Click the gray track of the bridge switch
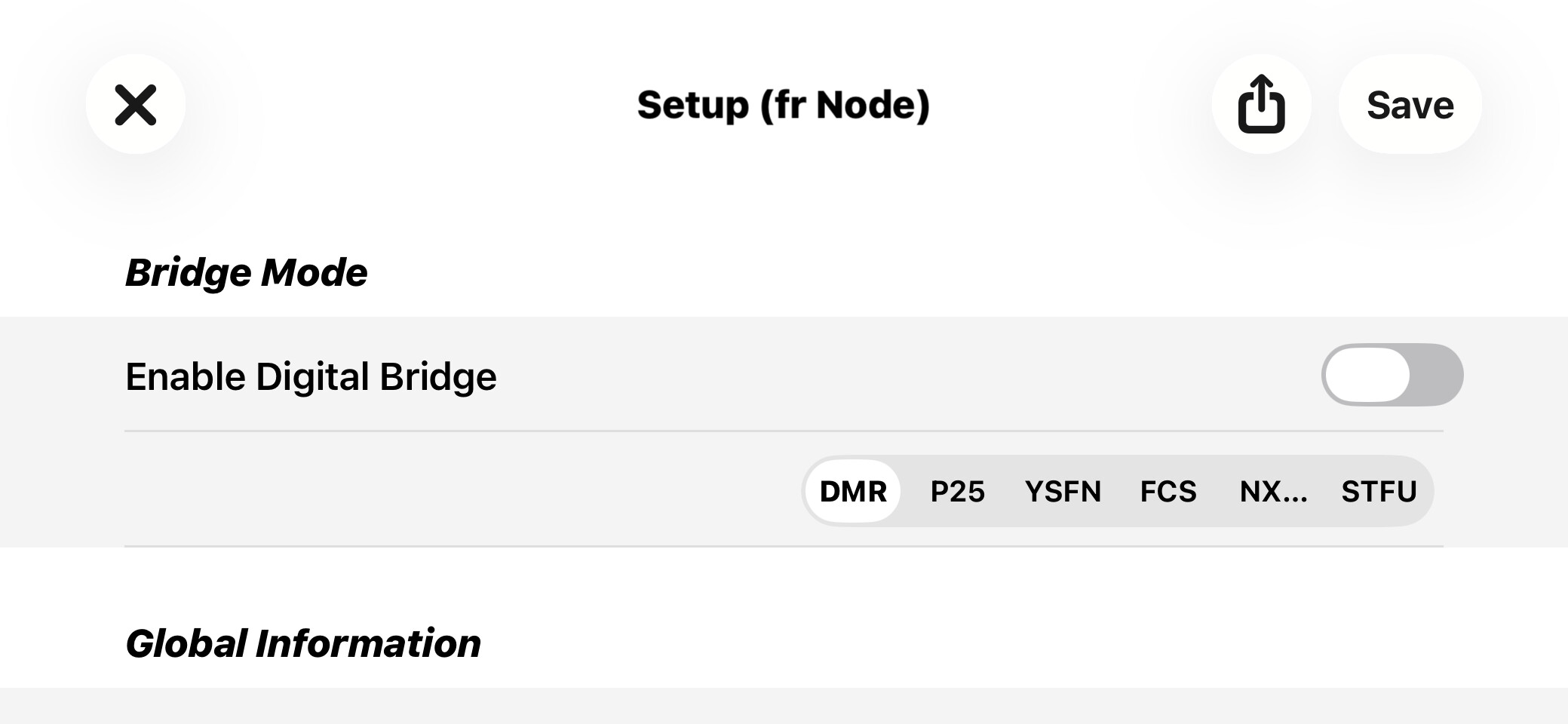 point(1437,375)
